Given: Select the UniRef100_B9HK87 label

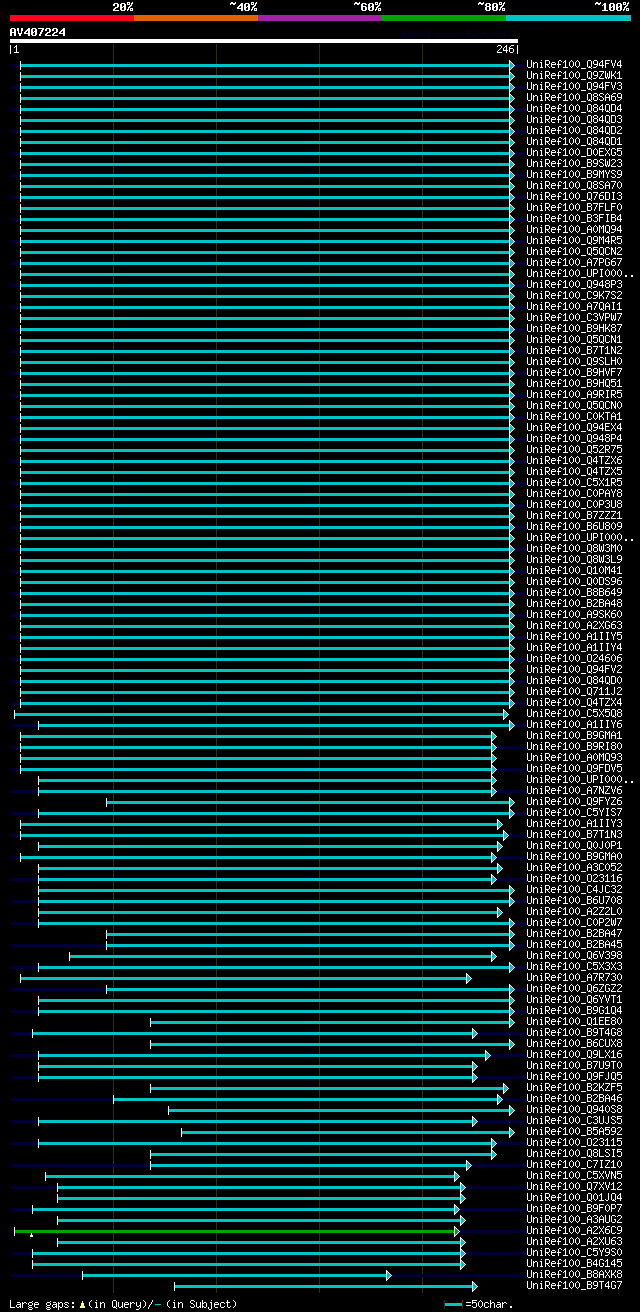Looking at the screenshot, I should (574, 329).
